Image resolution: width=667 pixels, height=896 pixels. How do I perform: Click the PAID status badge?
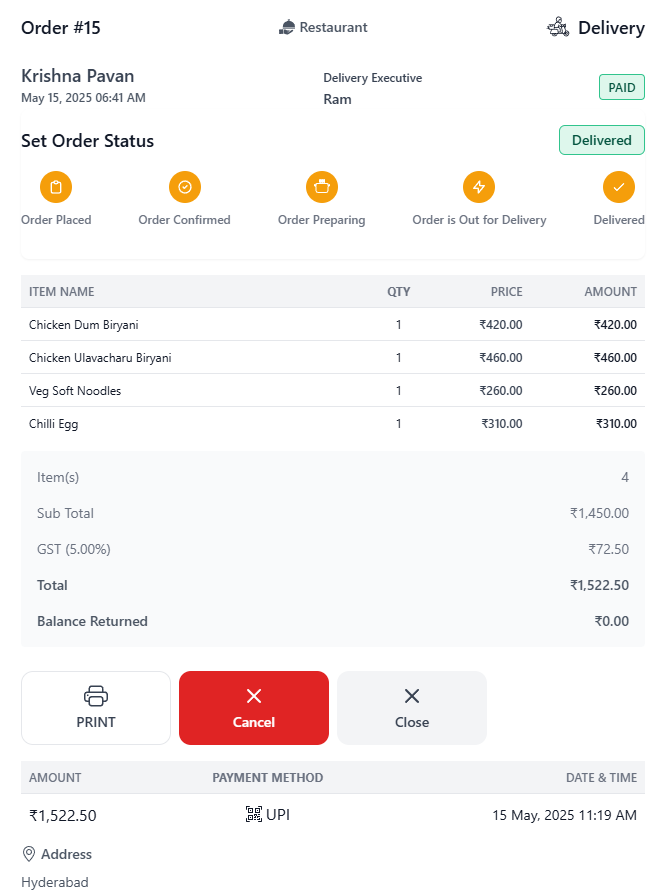[622, 87]
